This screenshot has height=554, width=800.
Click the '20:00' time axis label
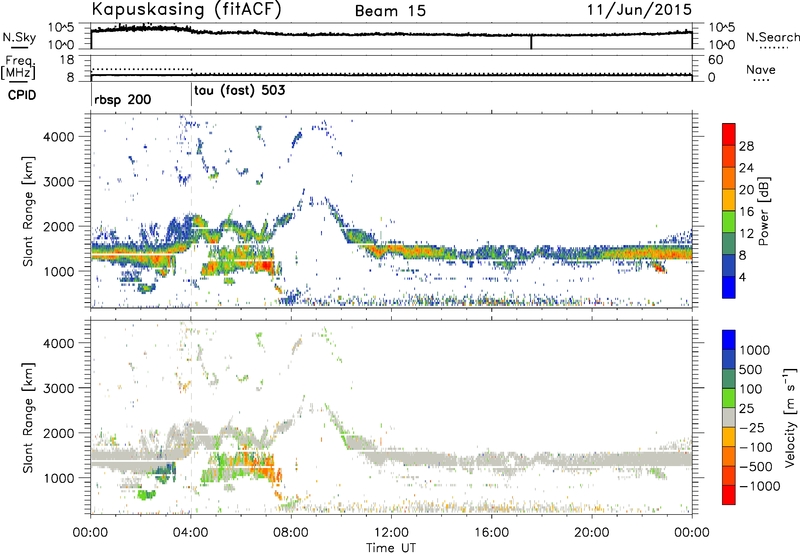coord(592,533)
